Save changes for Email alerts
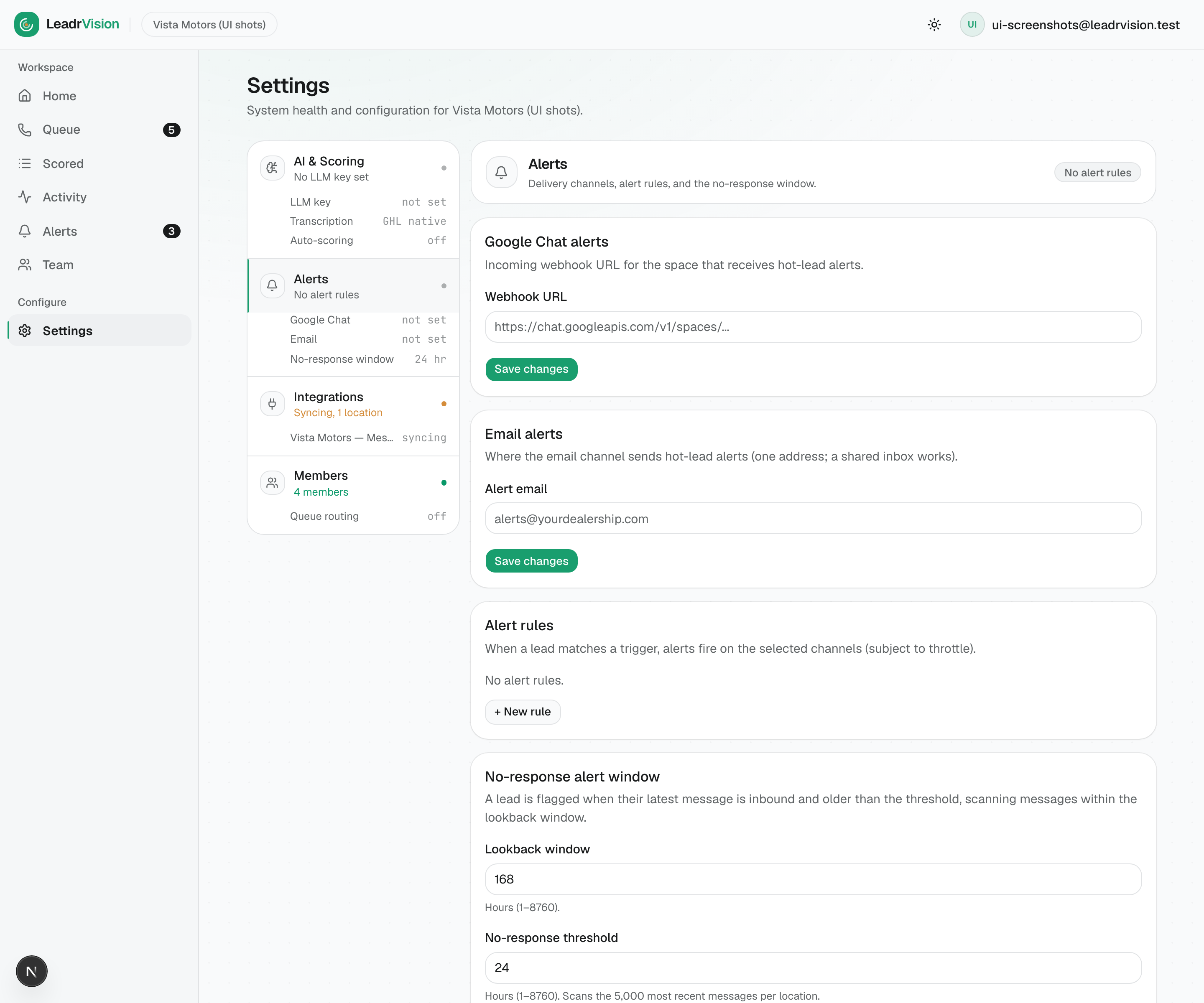Image resolution: width=1204 pixels, height=1003 pixels. pyautogui.click(x=531, y=561)
